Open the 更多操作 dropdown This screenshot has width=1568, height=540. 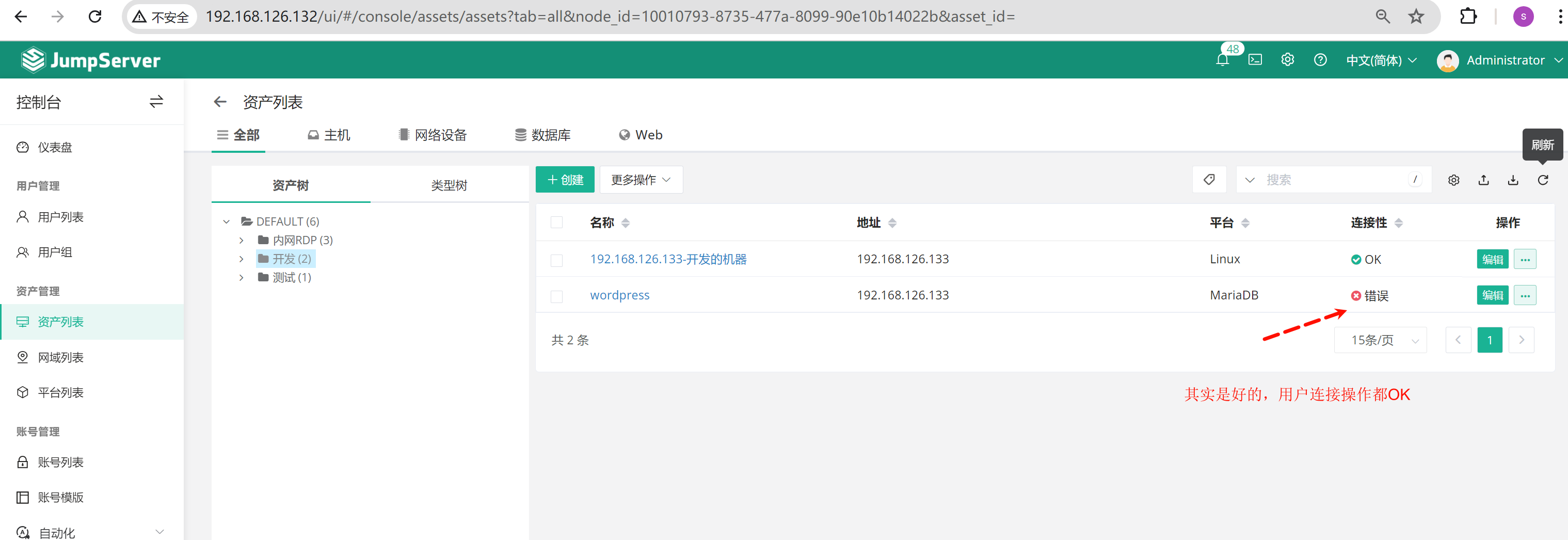click(641, 180)
